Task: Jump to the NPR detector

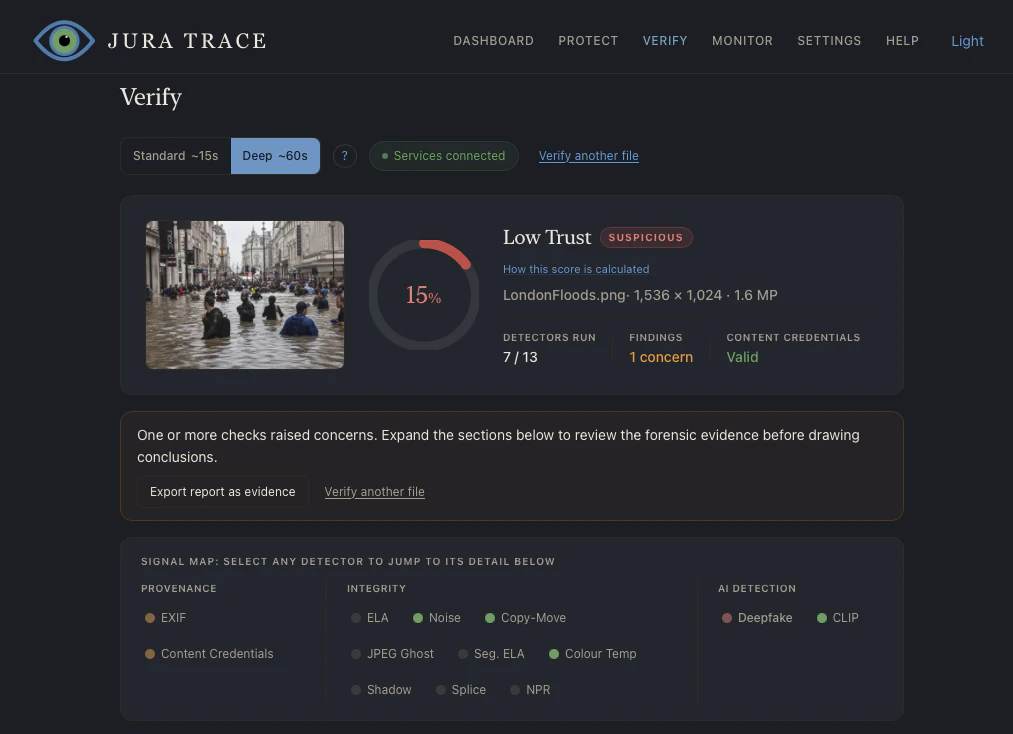Action: [530, 690]
